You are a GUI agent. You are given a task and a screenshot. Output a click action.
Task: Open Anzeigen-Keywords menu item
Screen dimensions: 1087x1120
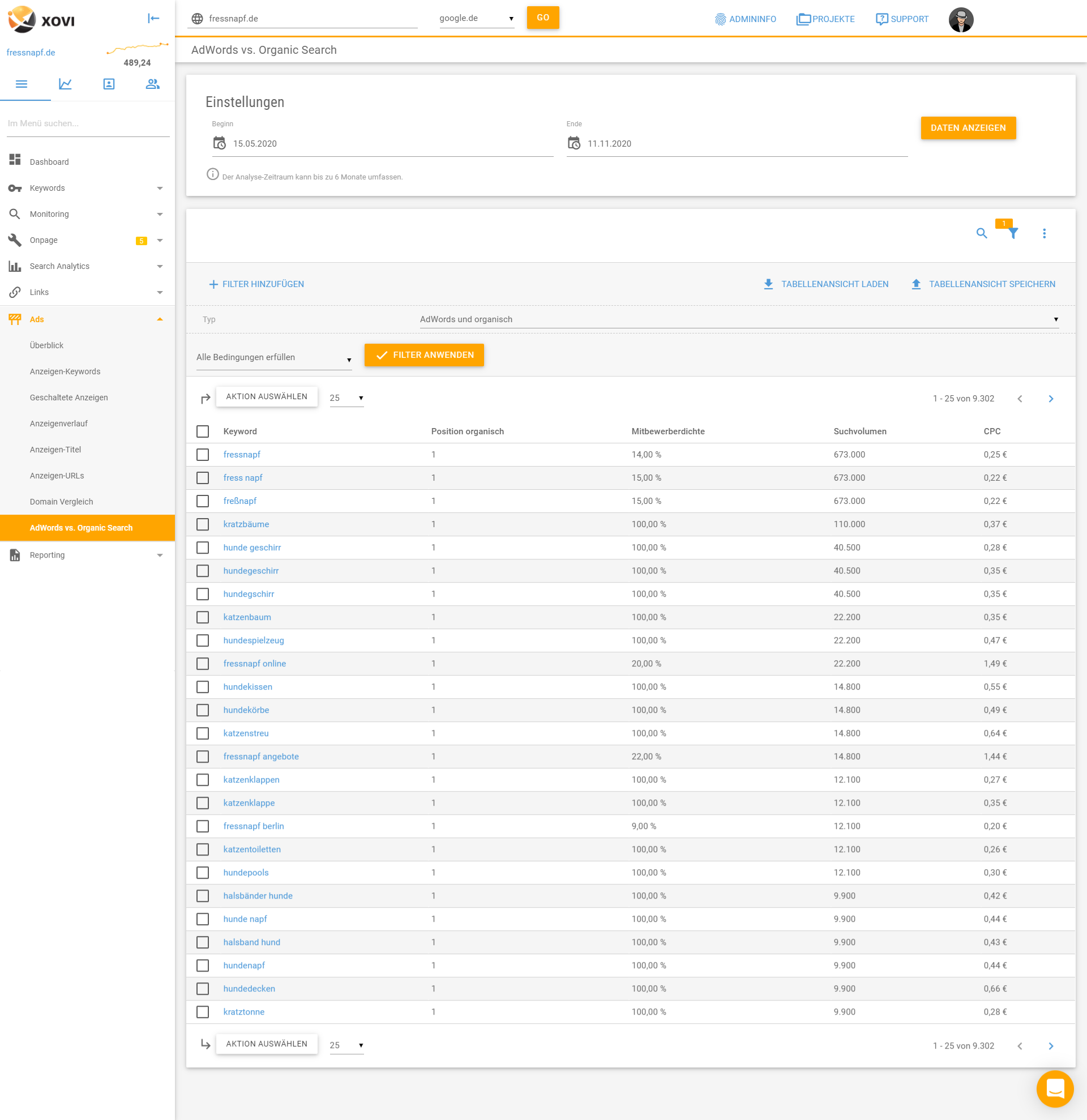[65, 371]
